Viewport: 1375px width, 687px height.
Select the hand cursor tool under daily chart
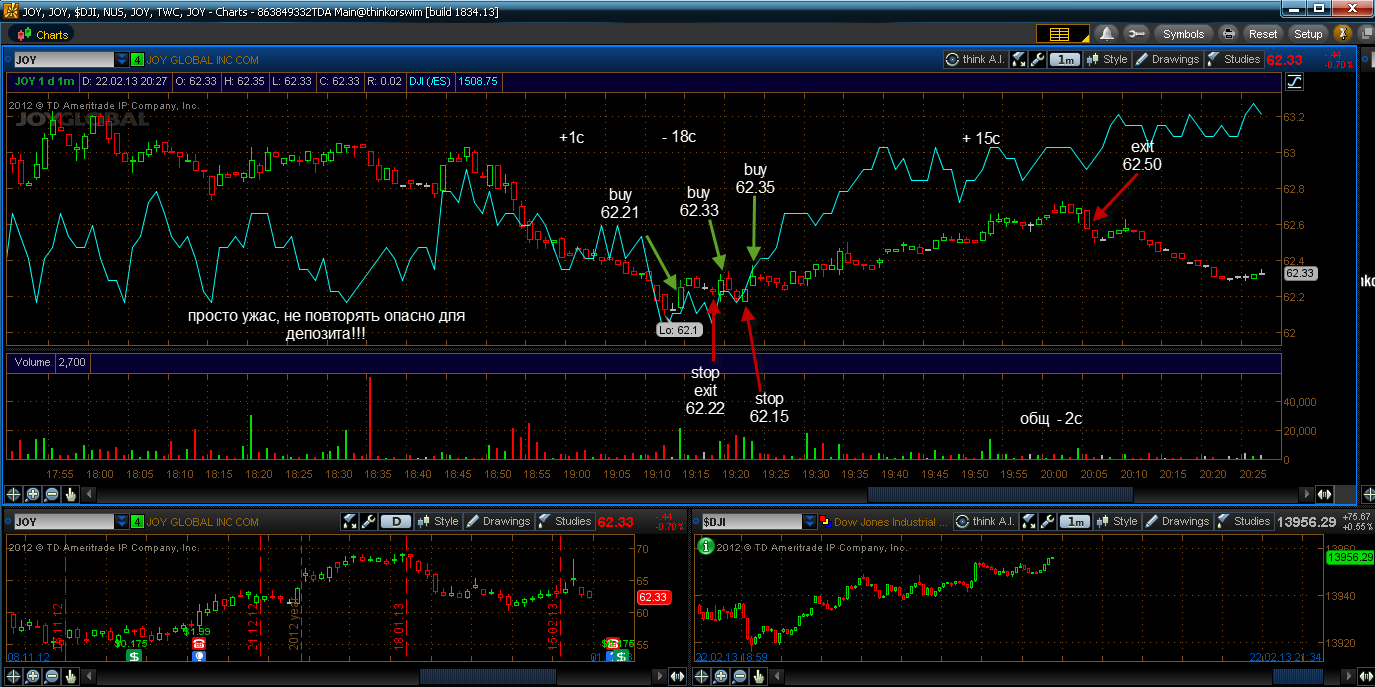[x=71, y=676]
